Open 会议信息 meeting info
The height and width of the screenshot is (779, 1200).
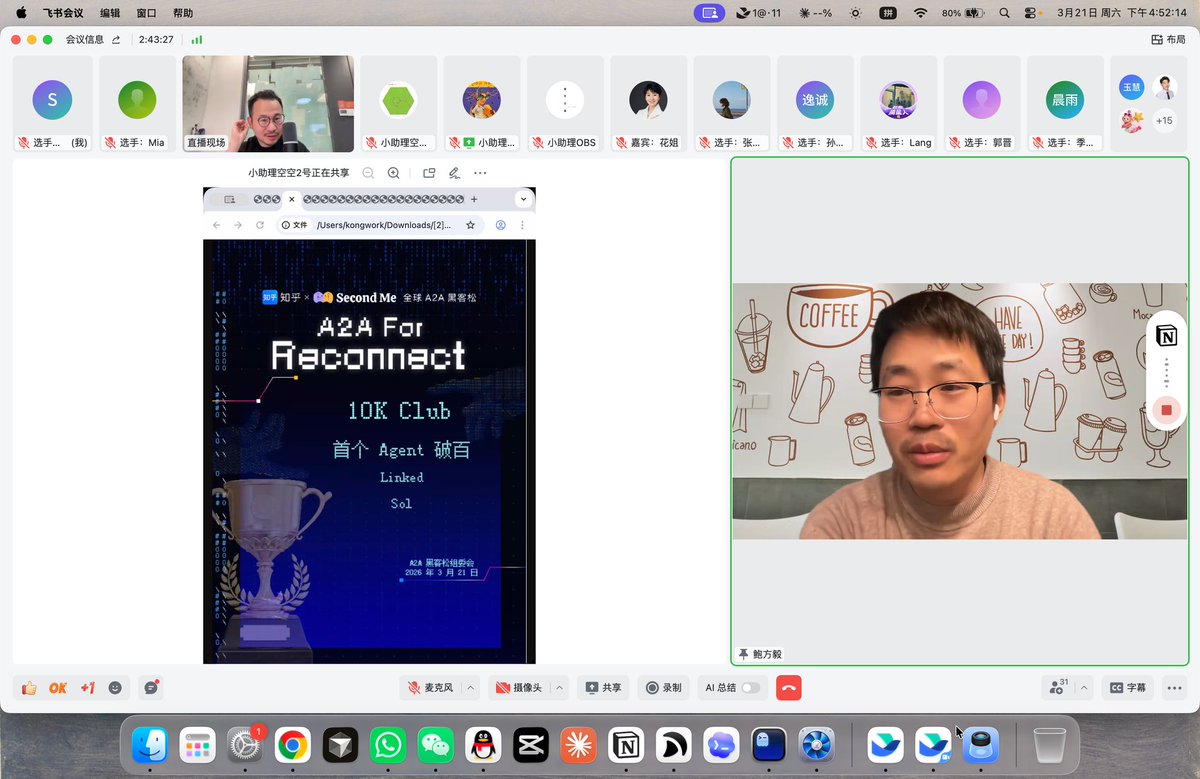[x=84, y=40]
